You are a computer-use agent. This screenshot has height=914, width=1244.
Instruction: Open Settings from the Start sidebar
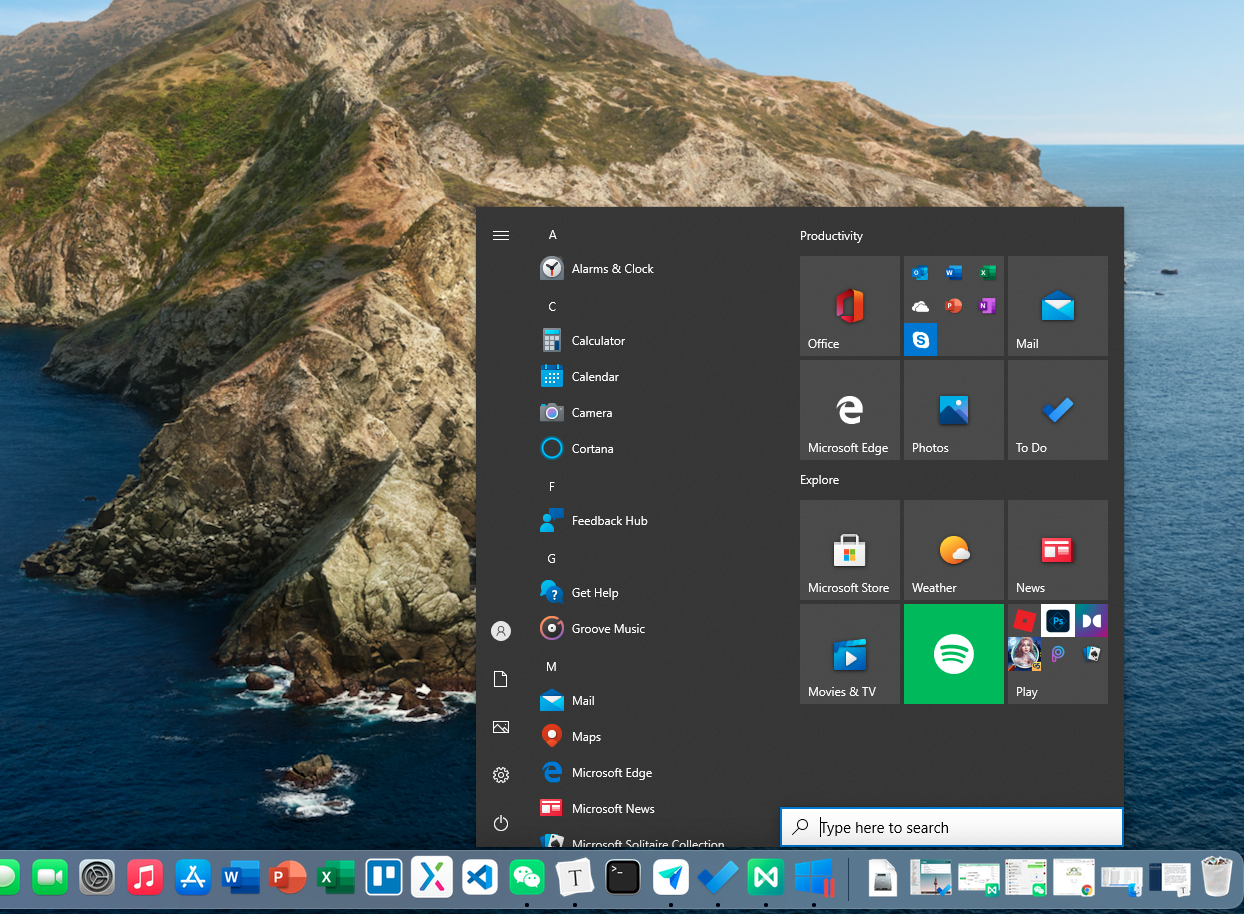(x=501, y=775)
